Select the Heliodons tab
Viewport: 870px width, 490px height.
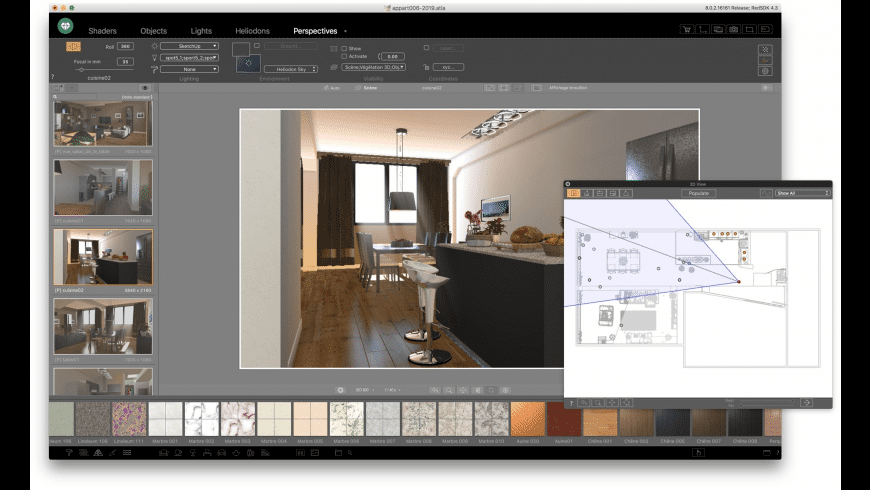pos(252,31)
